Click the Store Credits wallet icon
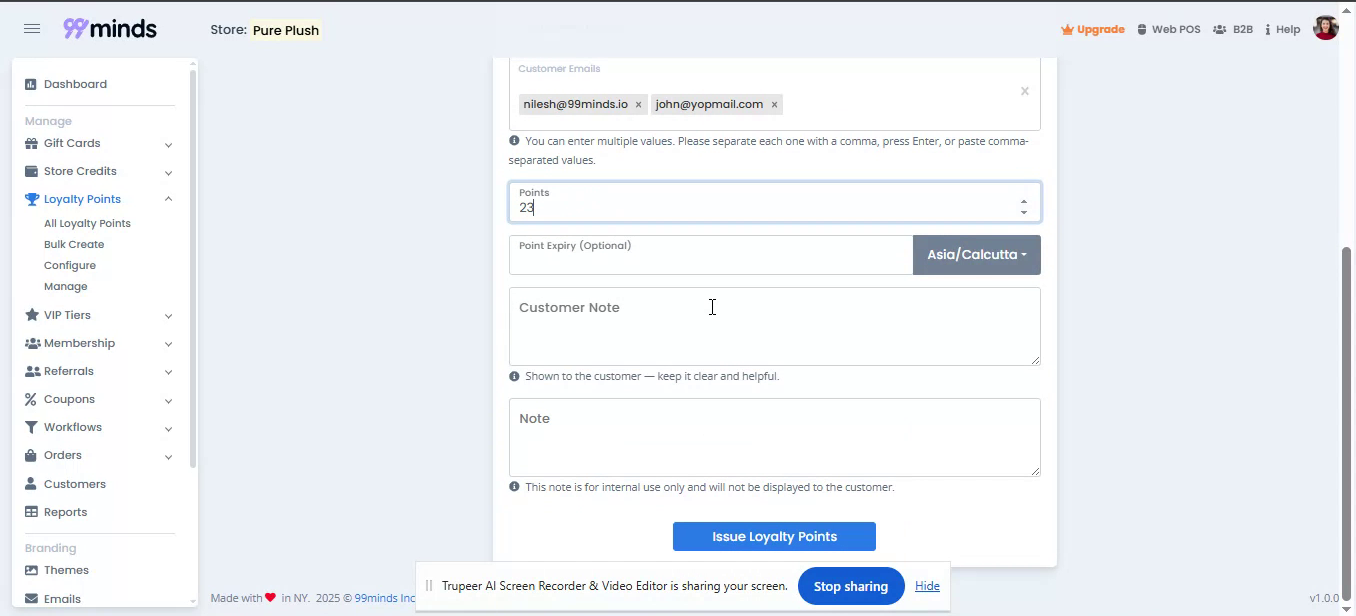The height and width of the screenshot is (616, 1356). coord(31,171)
